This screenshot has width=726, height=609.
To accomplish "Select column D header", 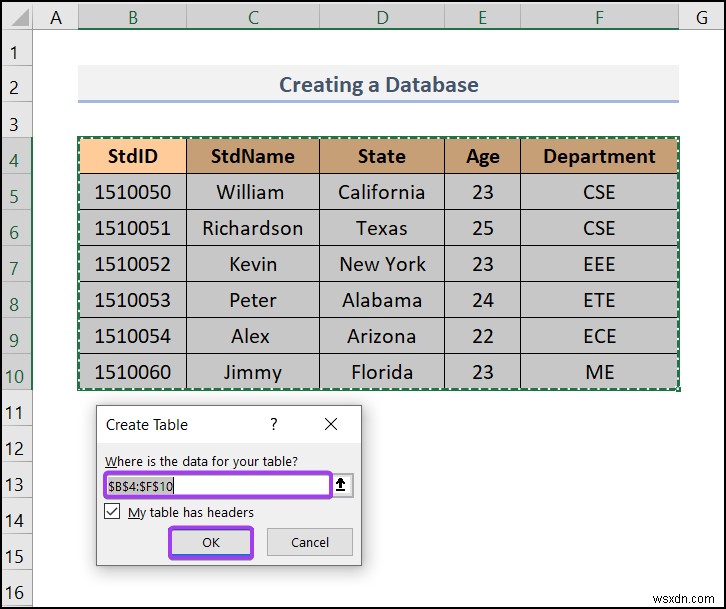I will tap(382, 18).
